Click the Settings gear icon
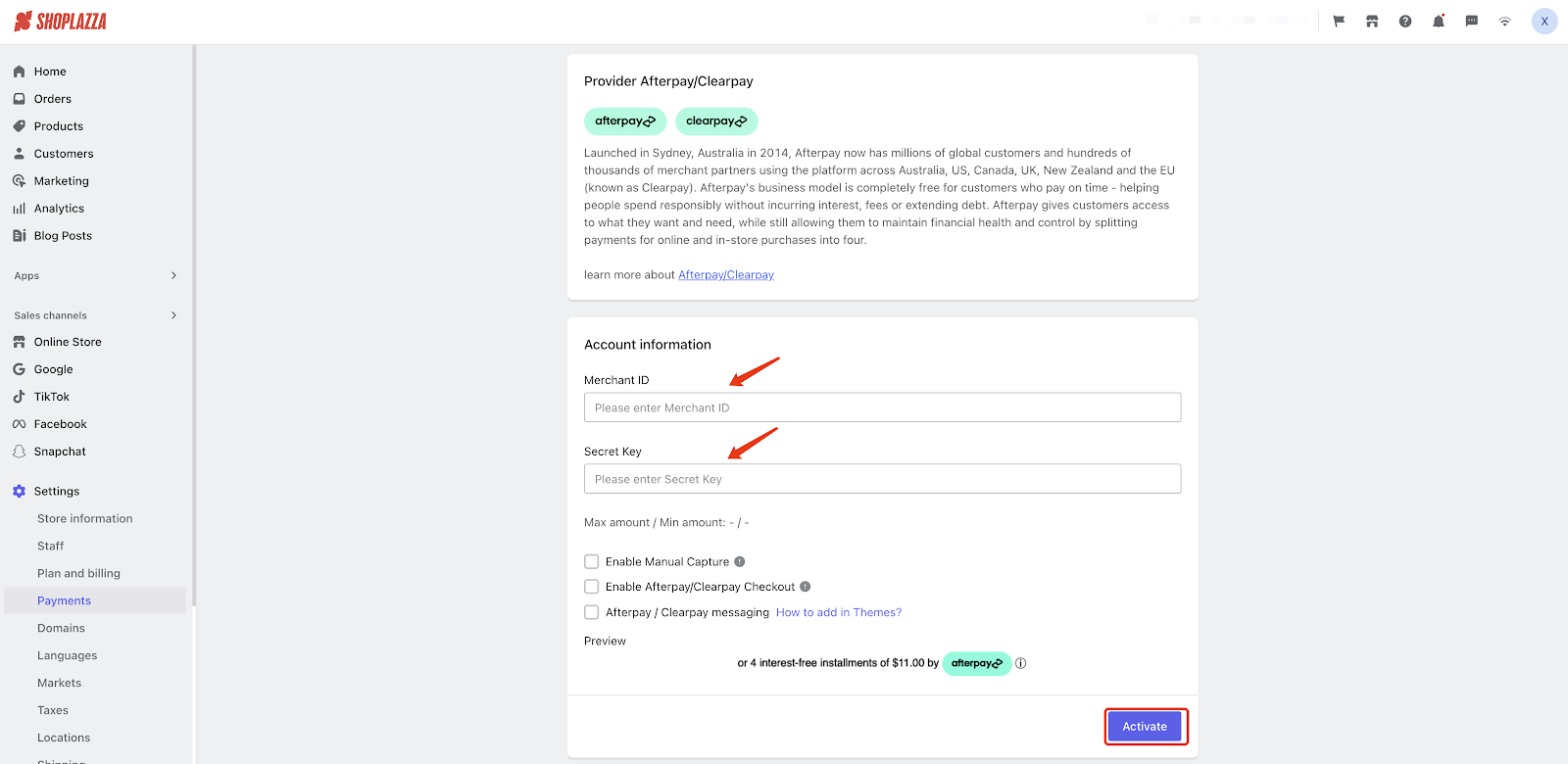This screenshot has height=764, width=1568. 19,492
